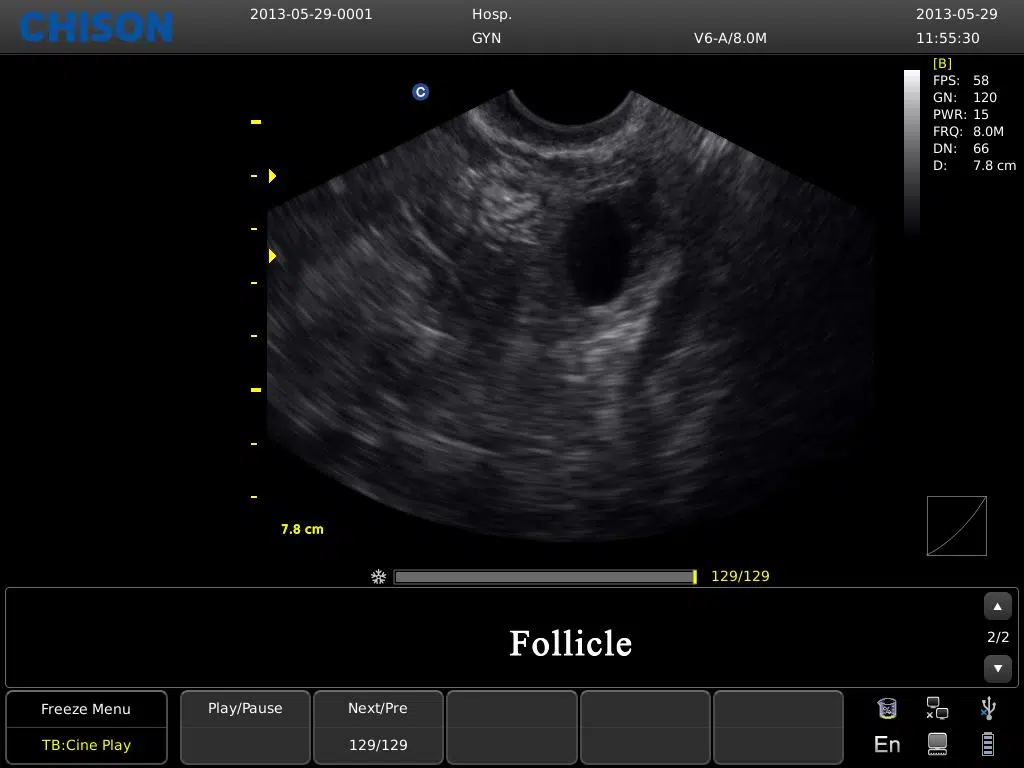This screenshot has width=1024, height=768.
Task: Click the recycle bin icon in status area
Action: 887,709
